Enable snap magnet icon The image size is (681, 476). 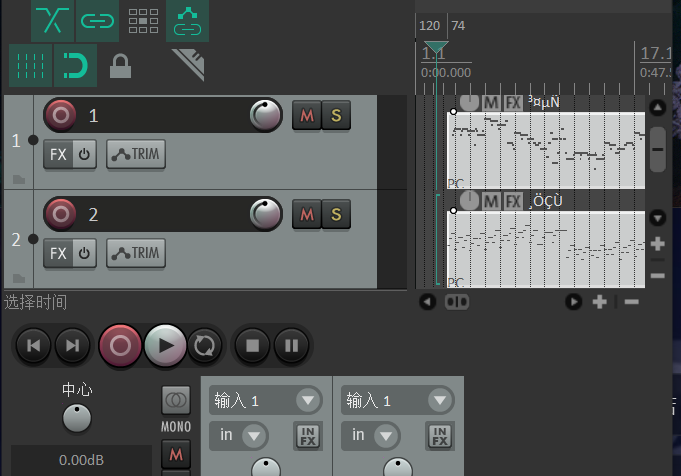tap(75, 66)
